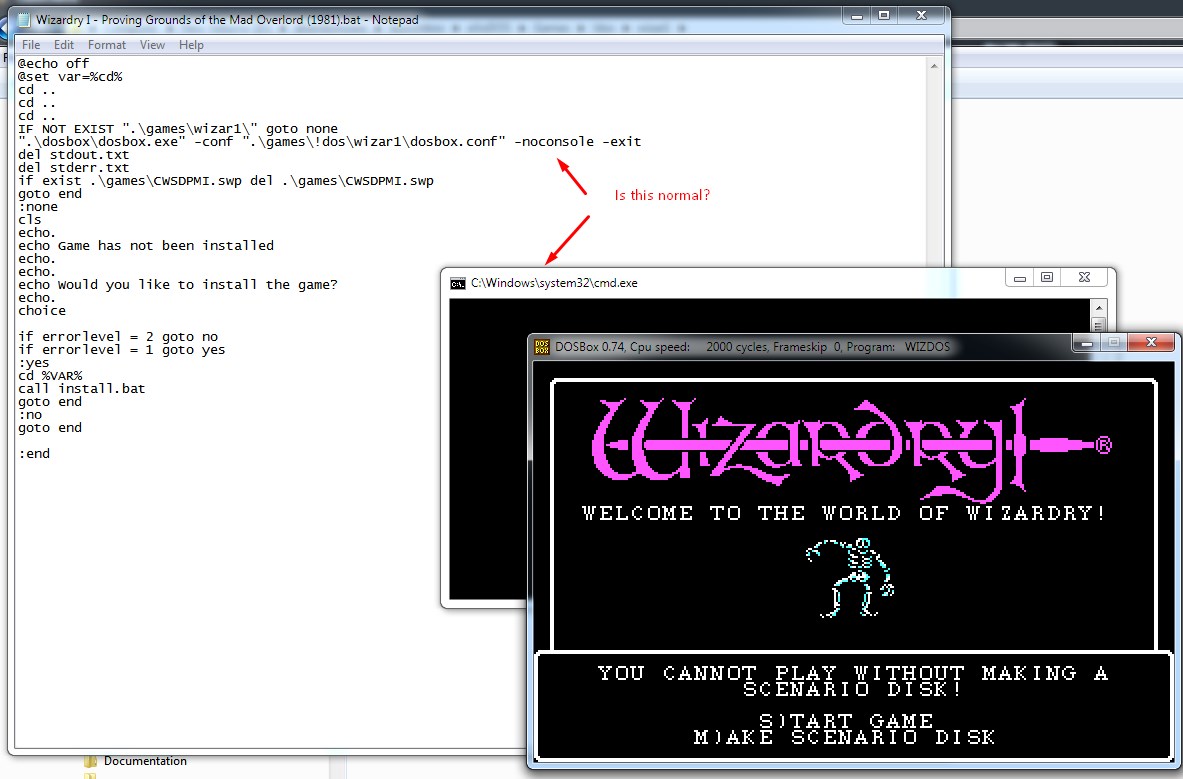Click the 'if errorlevel = 1 goto yes' line

coord(121,350)
